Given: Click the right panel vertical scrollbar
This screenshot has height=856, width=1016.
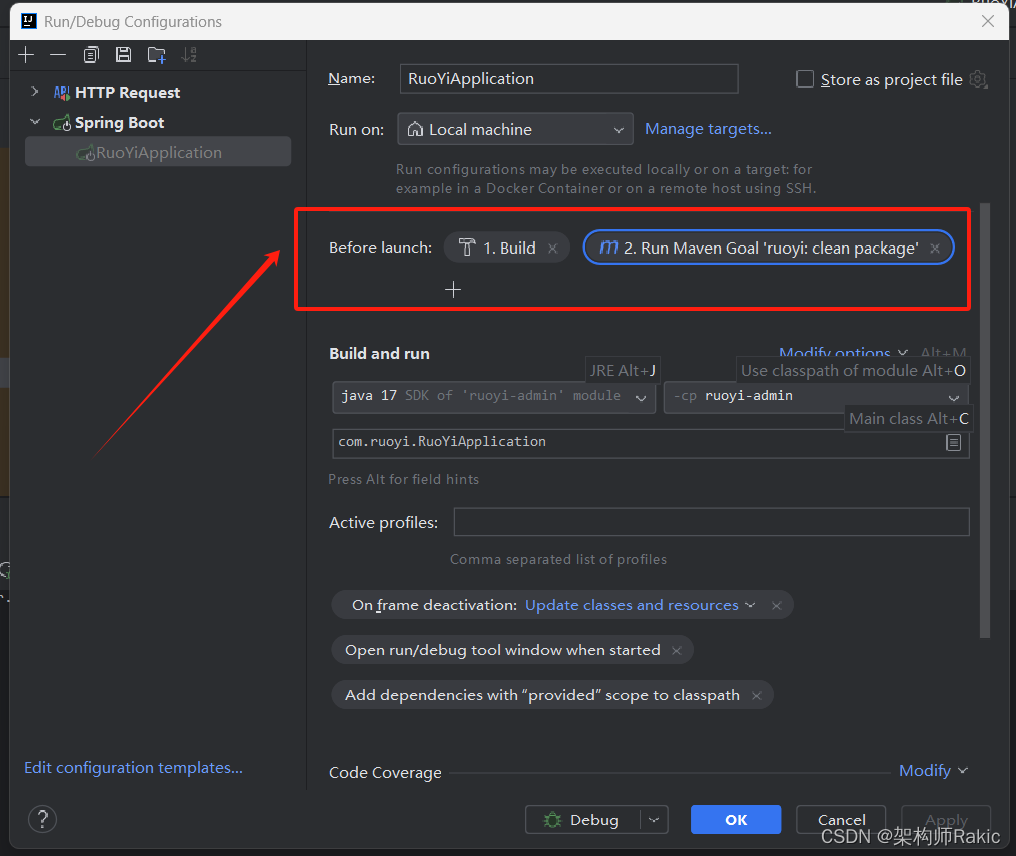Looking at the screenshot, I should point(985,421).
